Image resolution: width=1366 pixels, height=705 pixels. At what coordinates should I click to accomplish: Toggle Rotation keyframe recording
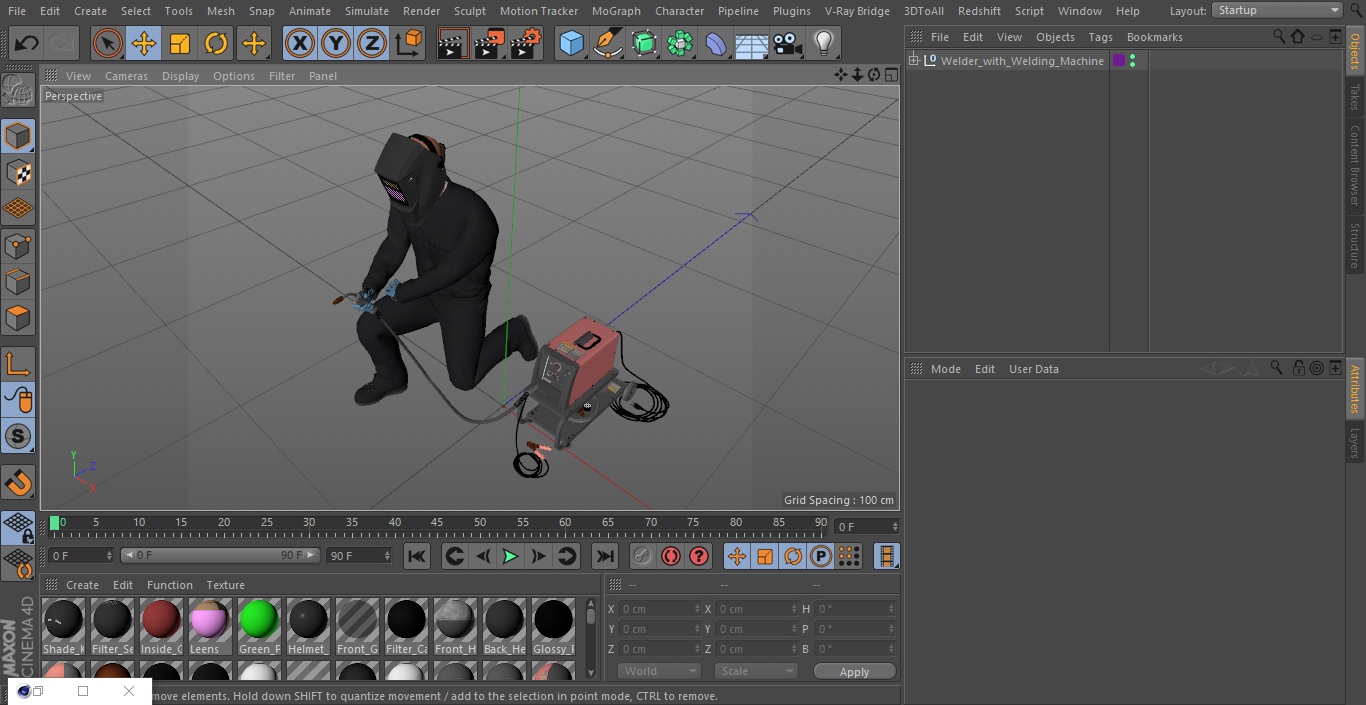point(793,556)
